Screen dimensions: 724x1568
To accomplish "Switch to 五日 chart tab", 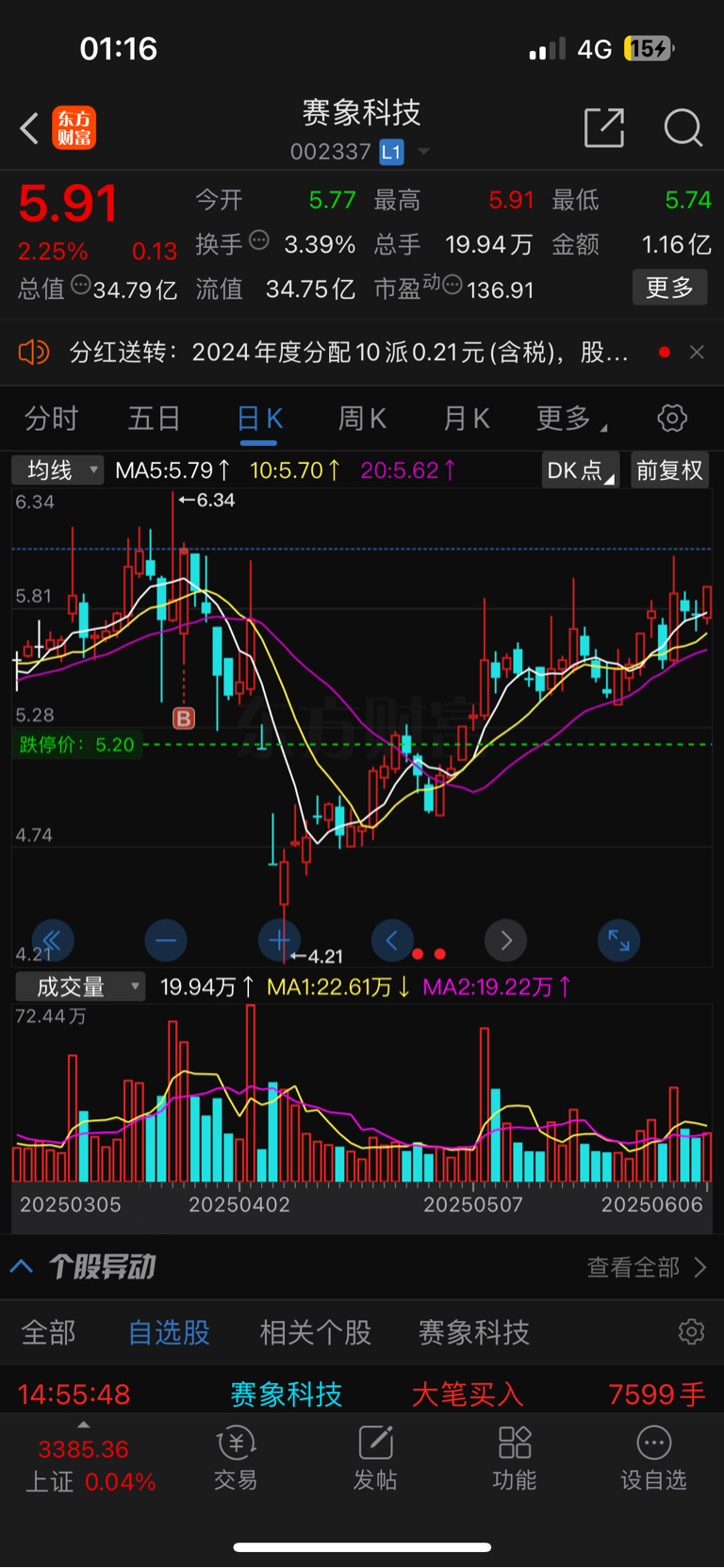I will click(154, 418).
